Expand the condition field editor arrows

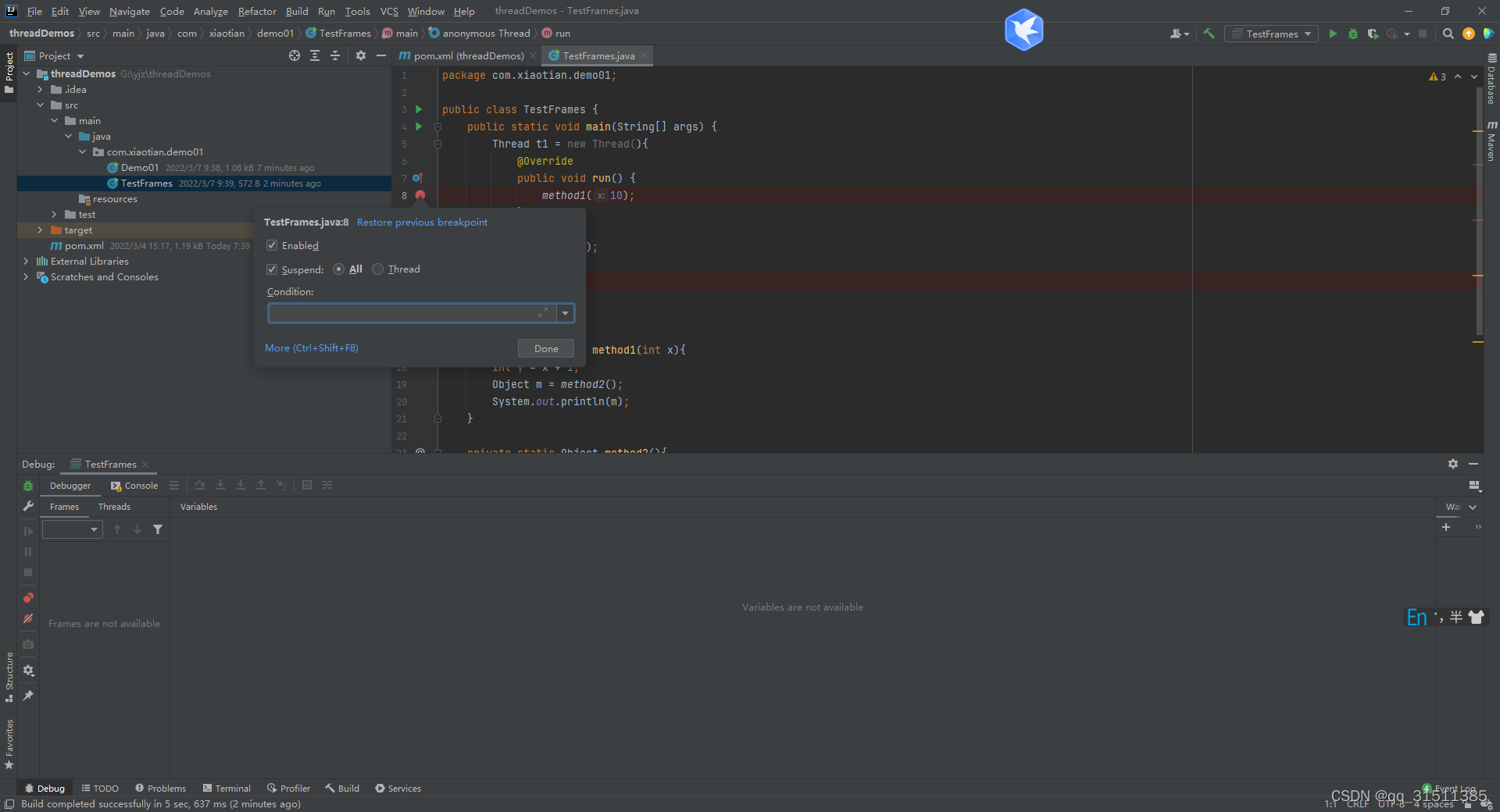coord(543,312)
